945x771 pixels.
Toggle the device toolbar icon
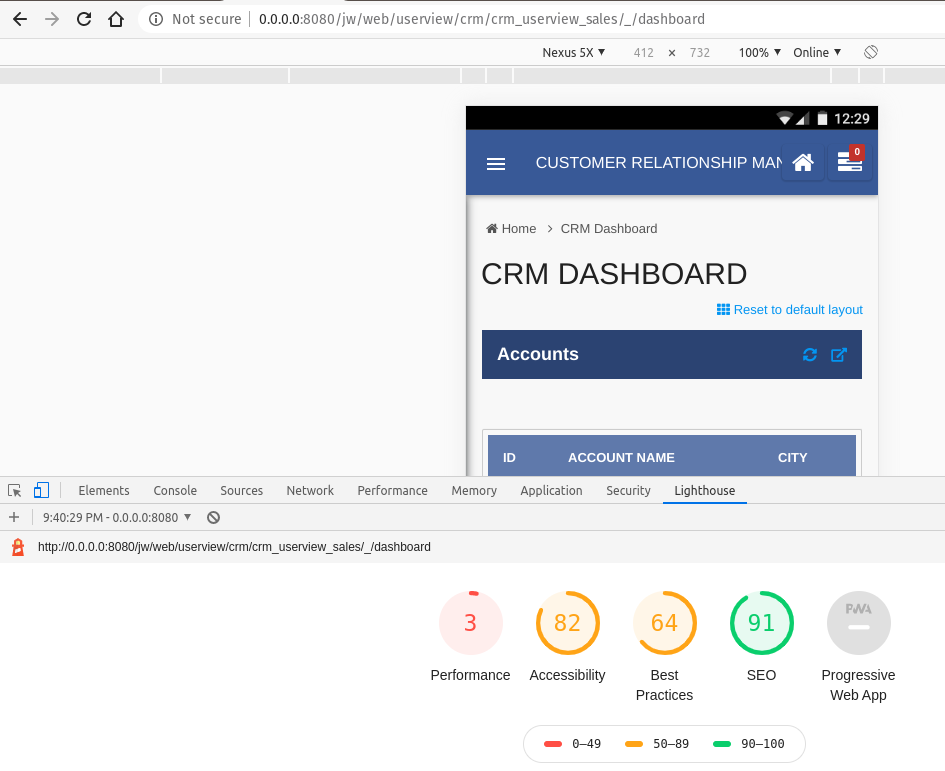[41, 490]
